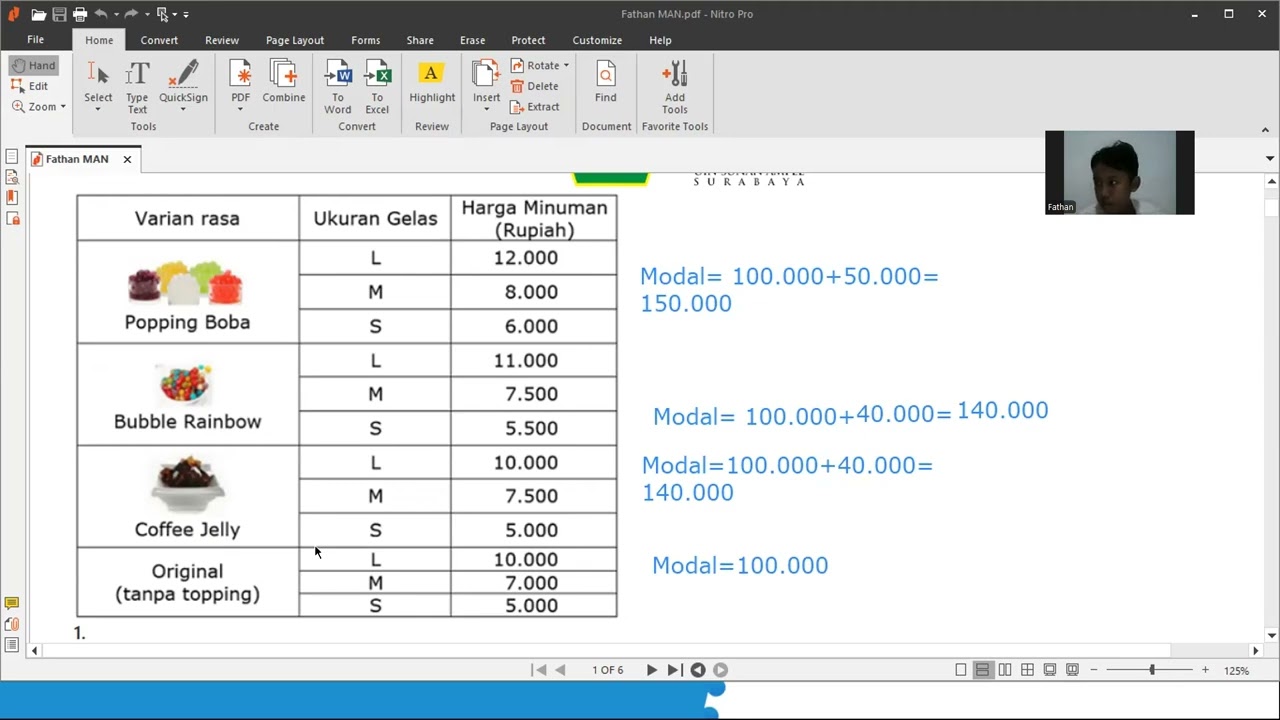The image size is (1280, 720).
Task: Select the Hand tool
Action: point(34,65)
